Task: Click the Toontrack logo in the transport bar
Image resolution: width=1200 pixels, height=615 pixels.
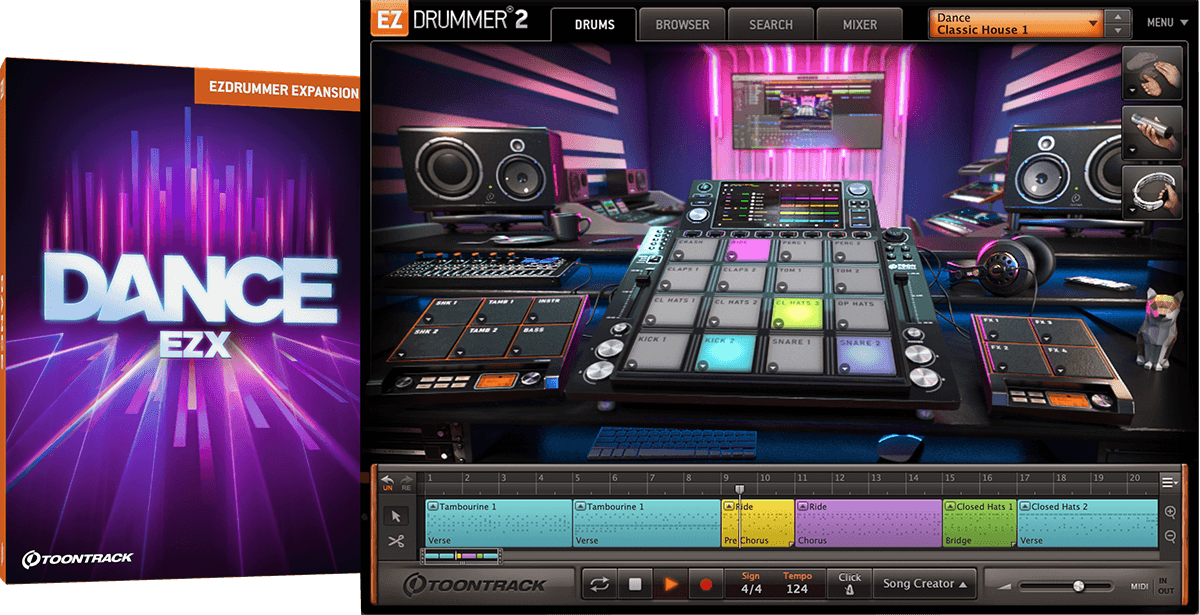Action: (x=475, y=585)
